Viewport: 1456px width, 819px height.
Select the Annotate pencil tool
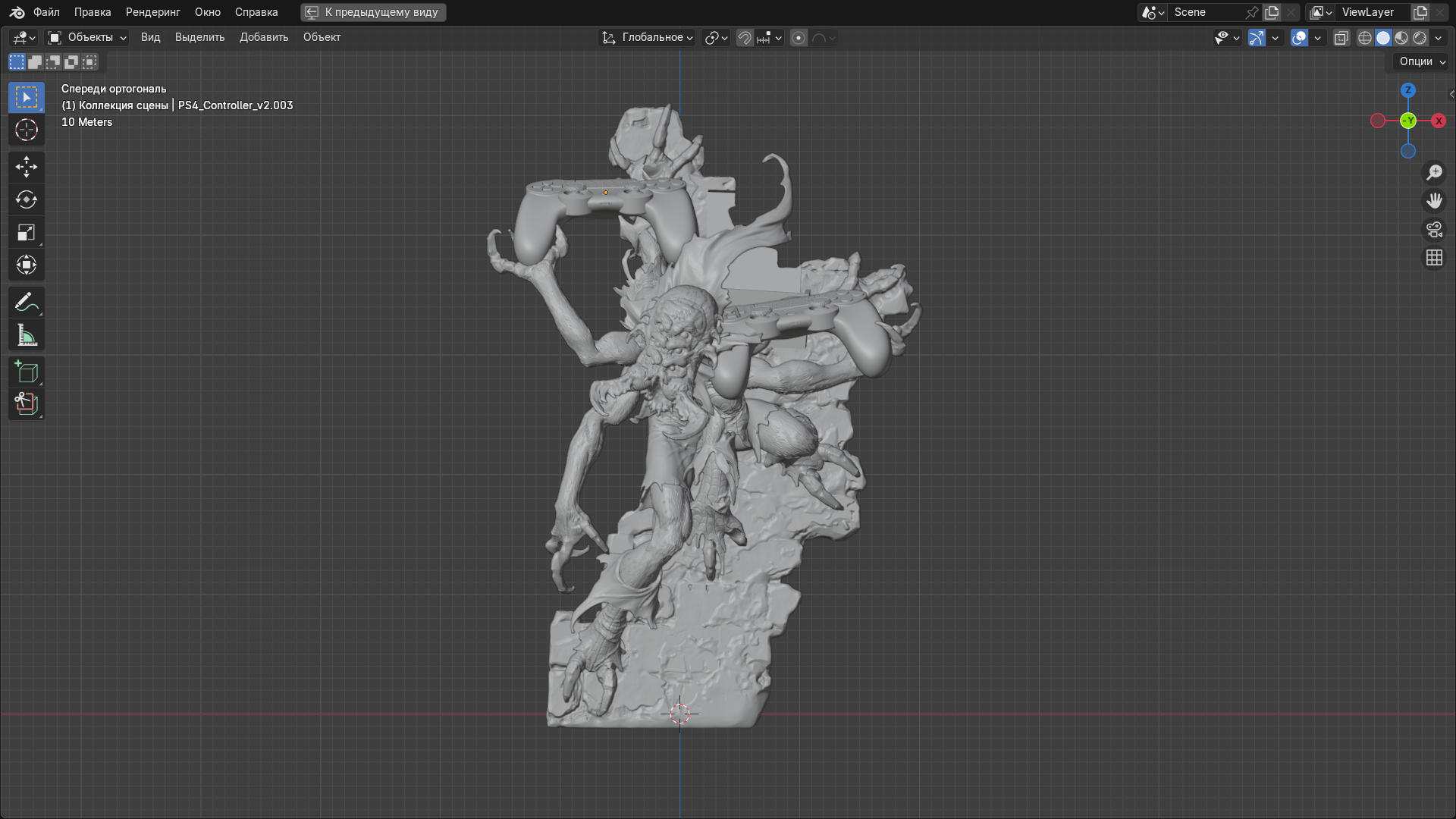pyautogui.click(x=27, y=302)
